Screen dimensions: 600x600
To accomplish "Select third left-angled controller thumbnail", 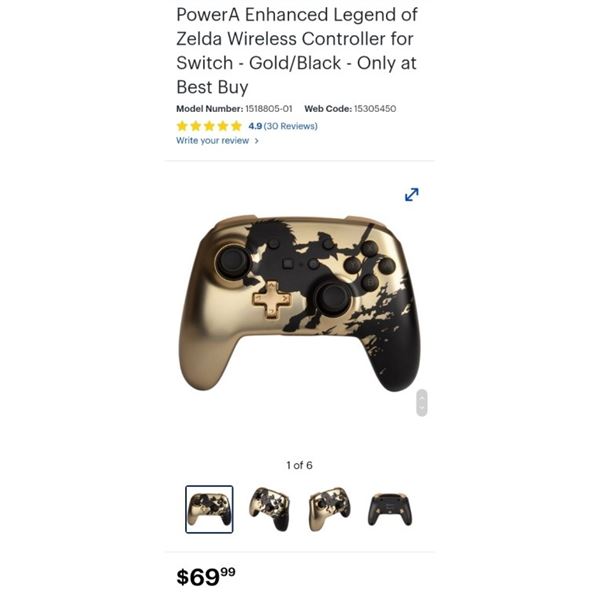I will pyautogui.click(x=329, y=509).
